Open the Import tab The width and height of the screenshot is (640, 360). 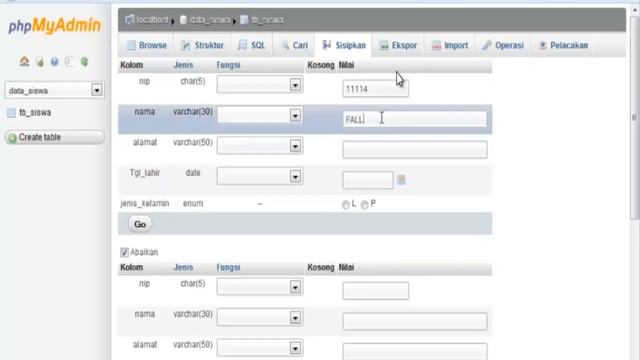coord(450,45)
